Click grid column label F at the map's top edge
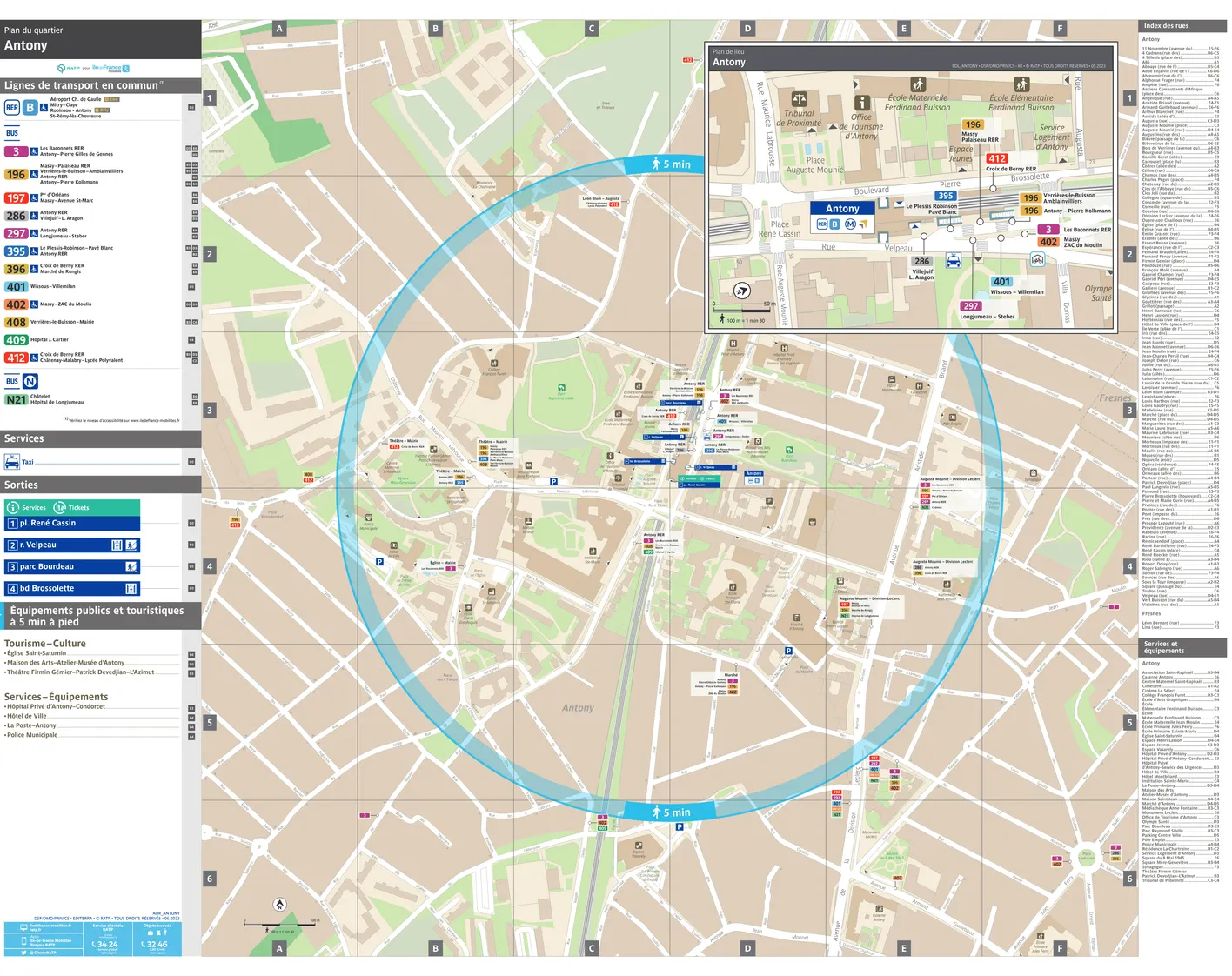 [1060, 29]
